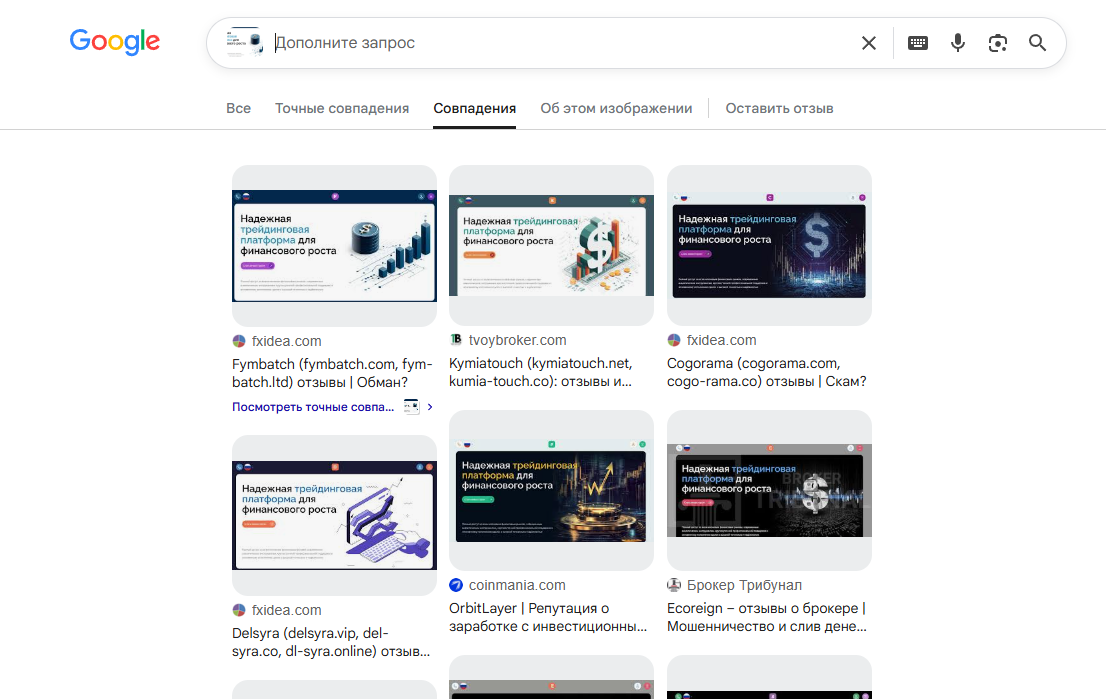Open the Kymiatouch result thumbnail image
The width and height of the screenshot is (1106, 699).
552,245
